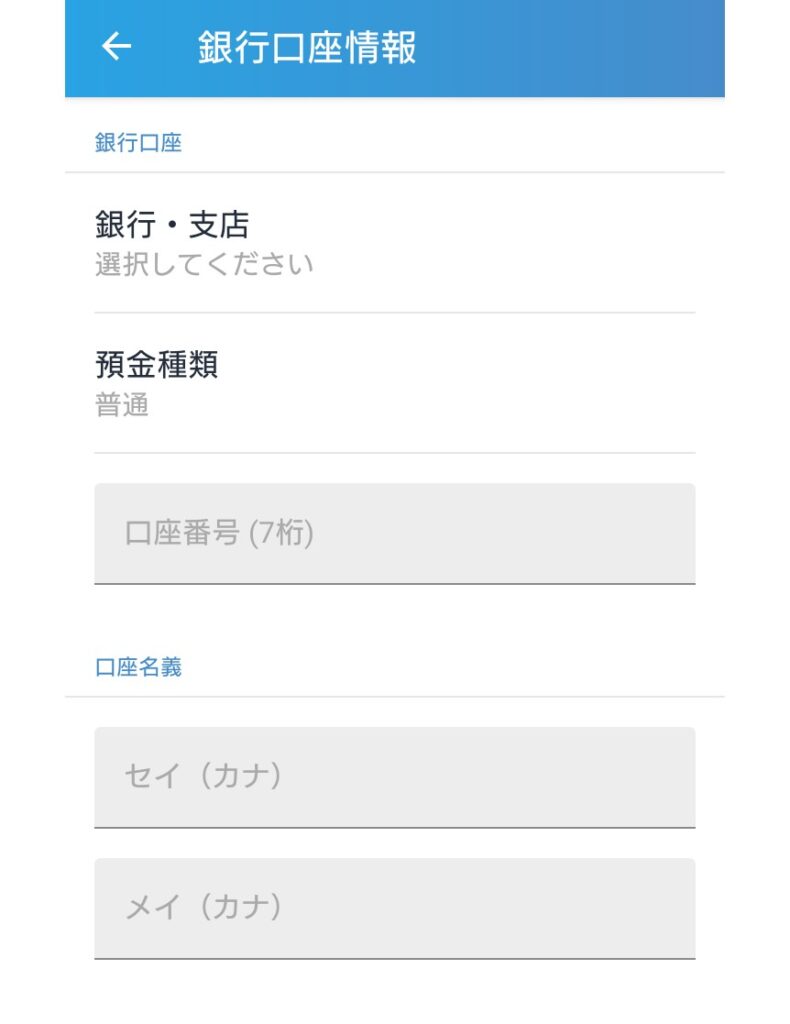Change the 普通 deposit type value
Image resolution: width=790 pixels, height=1024 pixels.
[122, 404]
